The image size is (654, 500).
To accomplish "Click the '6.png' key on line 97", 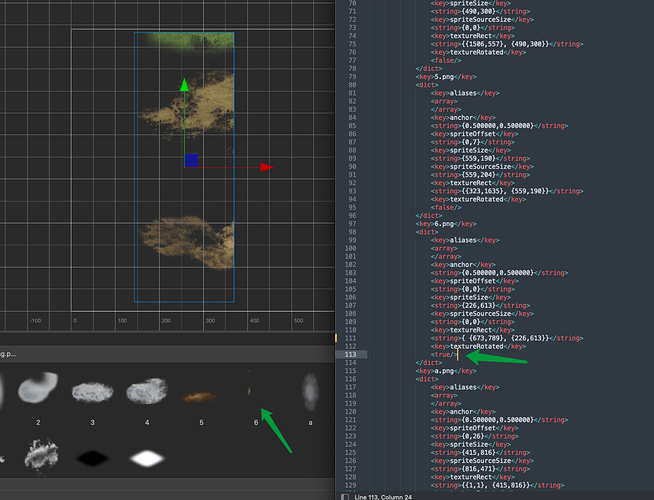I will click(444, 224).
